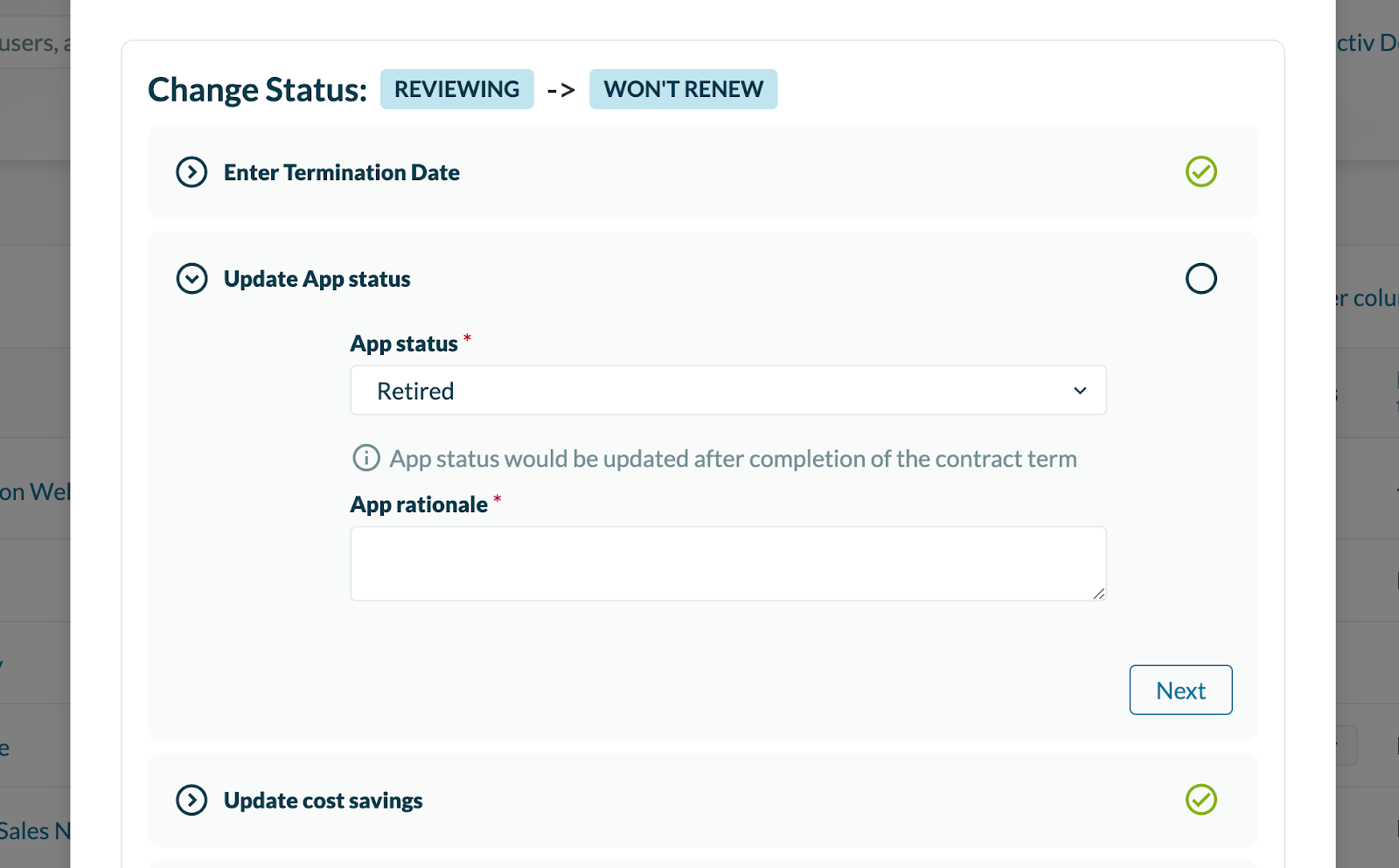
Task: Click the info icon beside contract term note
Action: (365, 458)
